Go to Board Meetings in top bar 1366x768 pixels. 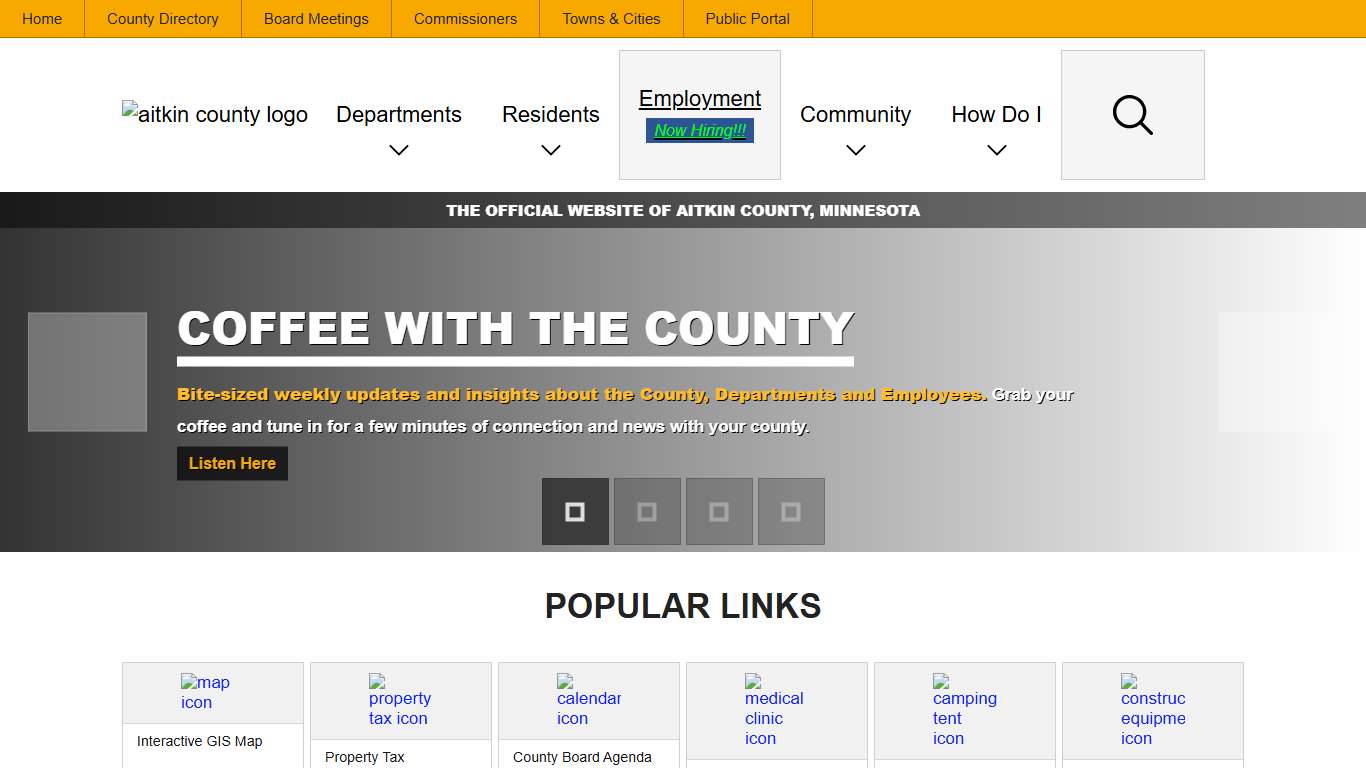pyautogui.click(x=316, y=19)
